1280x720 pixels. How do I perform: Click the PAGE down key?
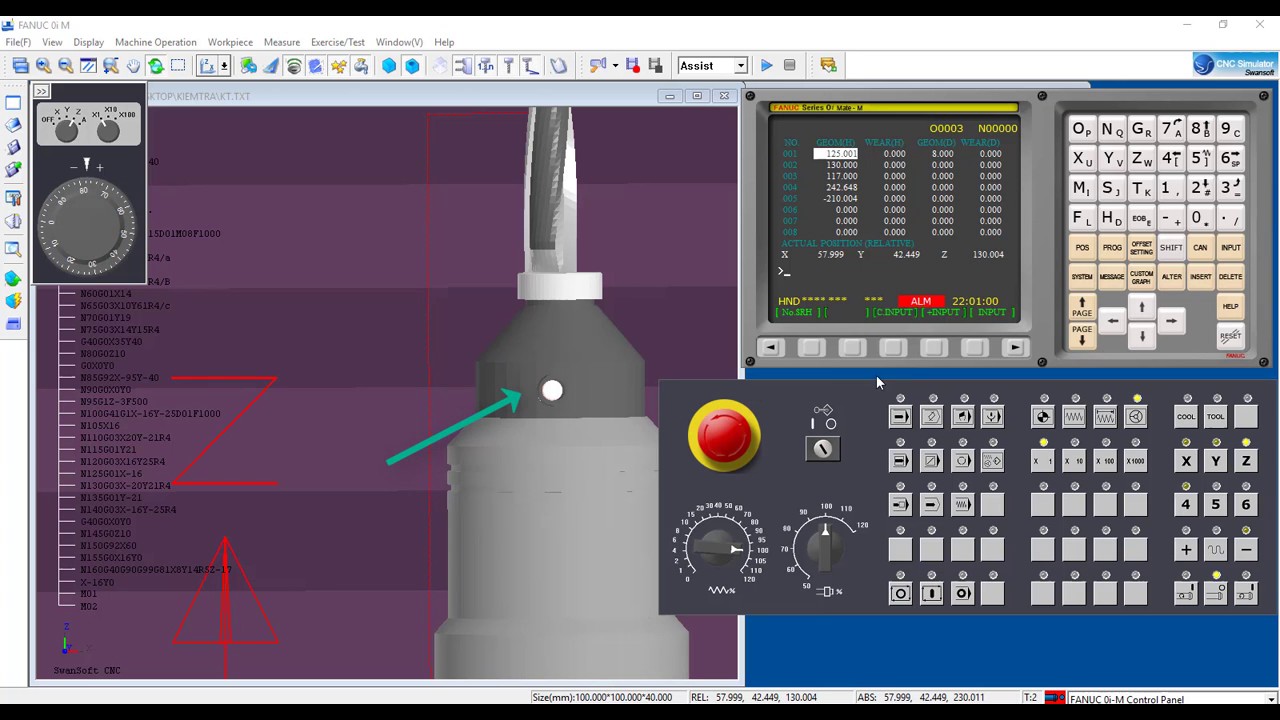click(x=1082, y=334)
